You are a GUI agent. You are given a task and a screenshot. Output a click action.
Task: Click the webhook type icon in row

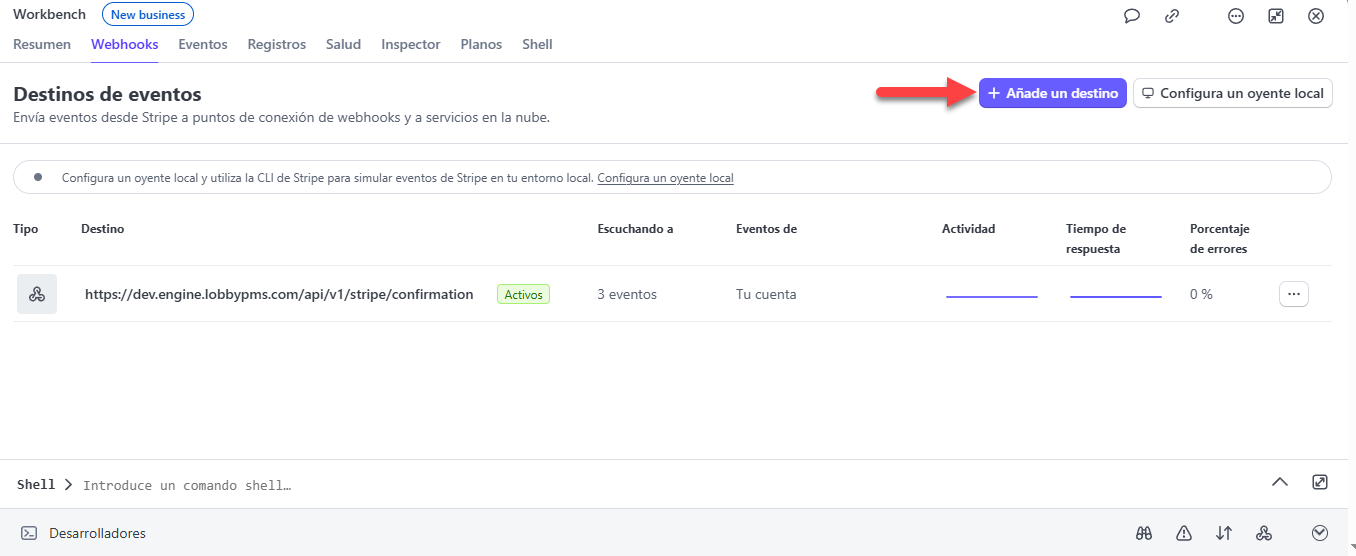tap(37, 294)
